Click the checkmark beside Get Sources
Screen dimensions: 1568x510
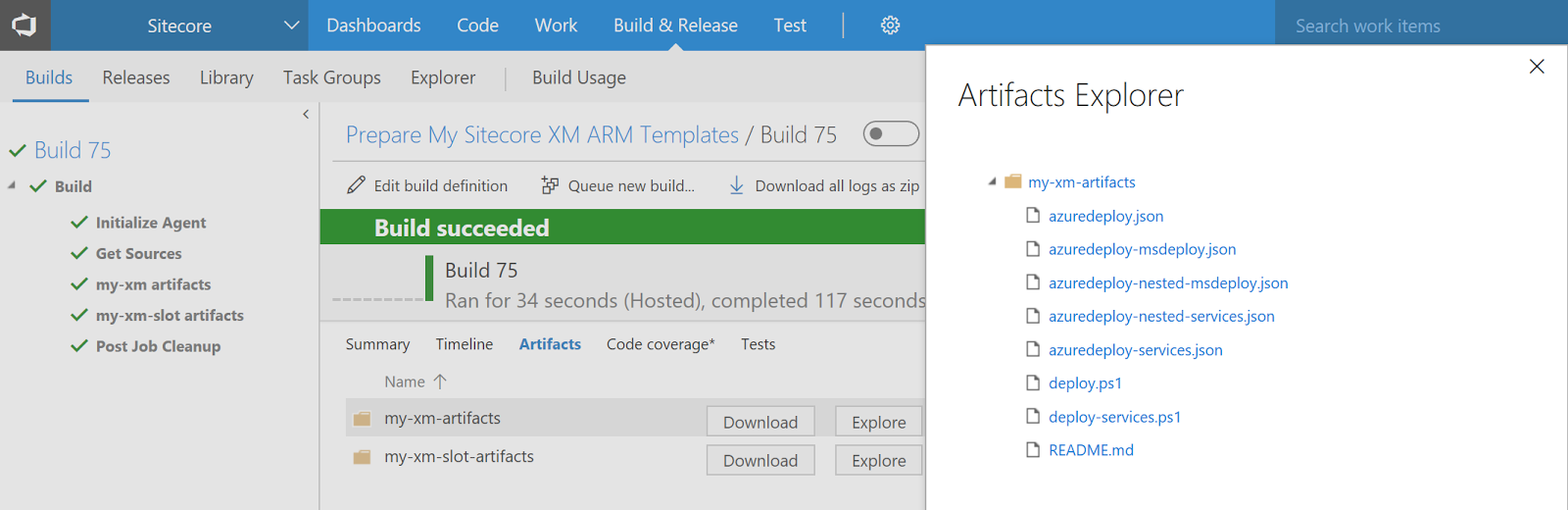79,253
